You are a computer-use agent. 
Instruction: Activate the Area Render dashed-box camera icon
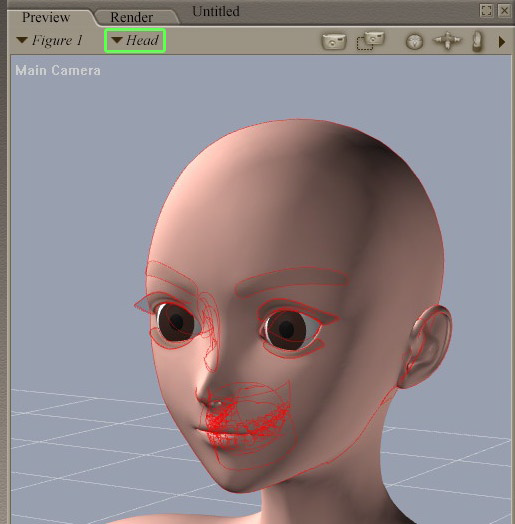click(371, 41)
